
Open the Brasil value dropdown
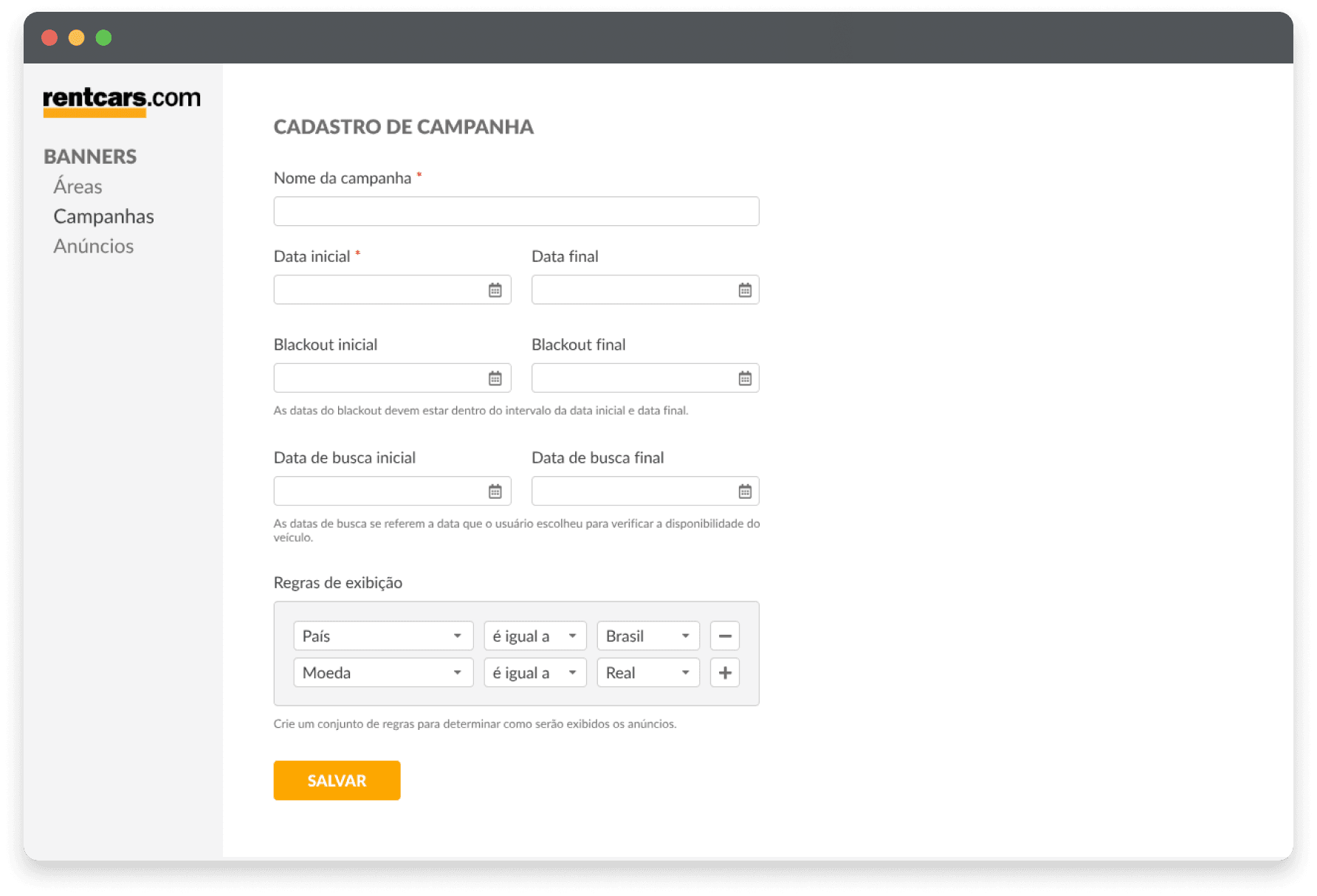tap(648, 635)
